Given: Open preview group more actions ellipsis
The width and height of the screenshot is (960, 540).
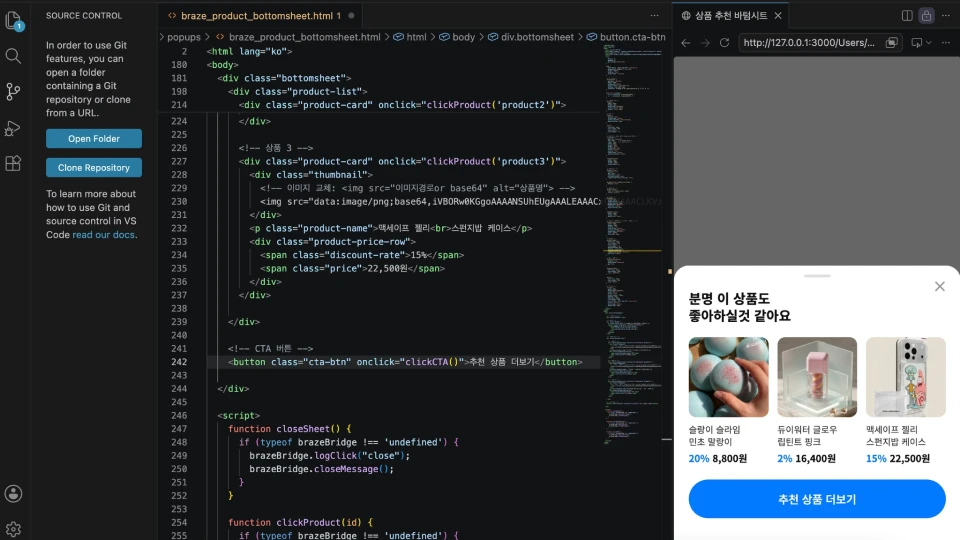Looking at the screenshot, I should [946, 15].
